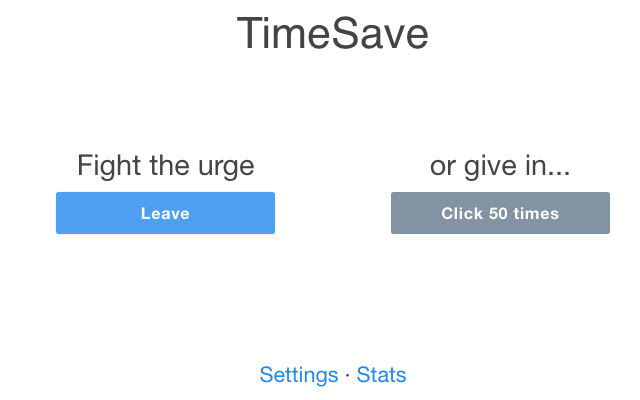Screen dimensions: 640x400
Task: Tap the click-counter button reading 50 times
Action: (500, 213)
